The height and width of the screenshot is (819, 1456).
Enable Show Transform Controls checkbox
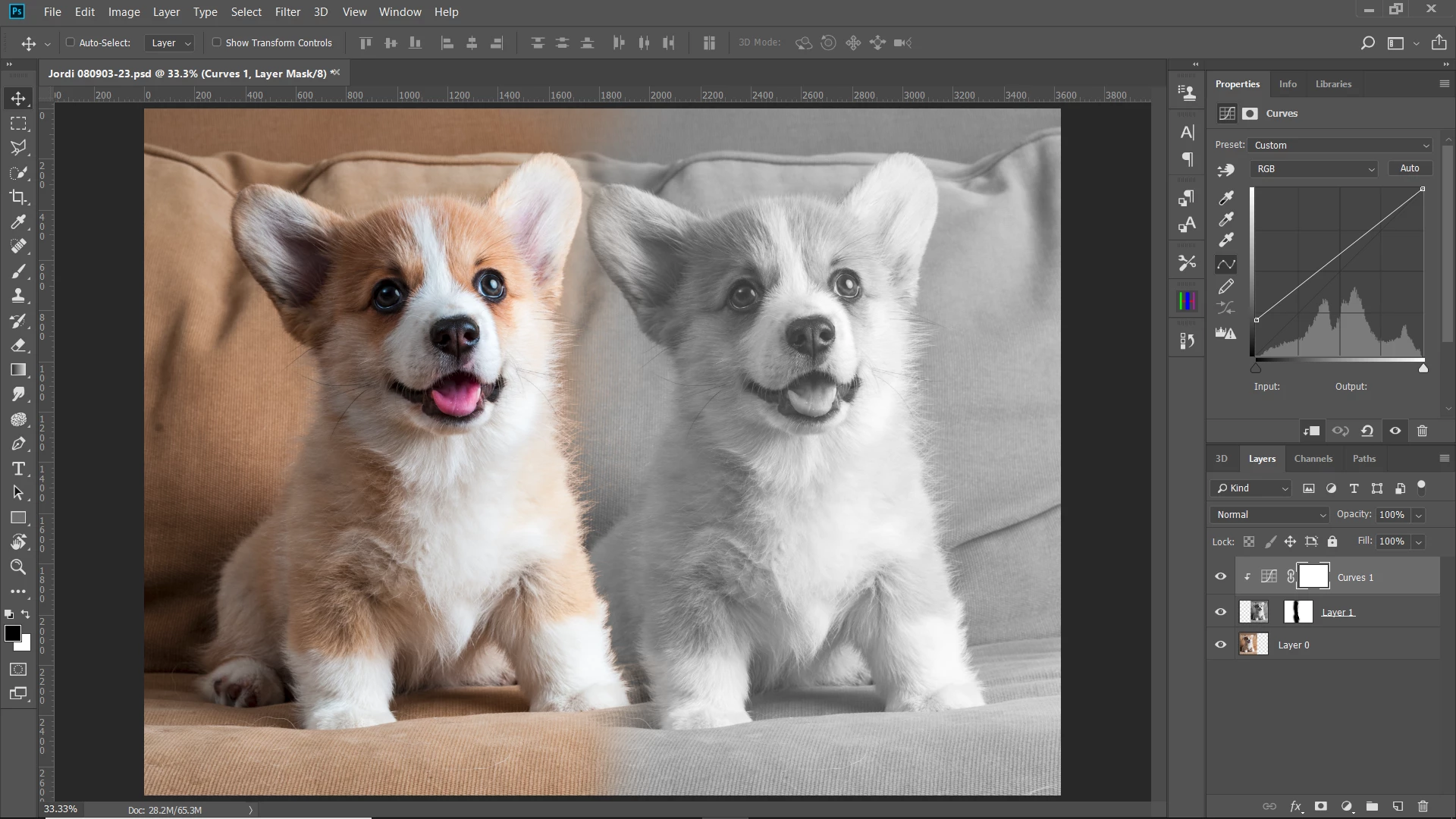[217, 42]
